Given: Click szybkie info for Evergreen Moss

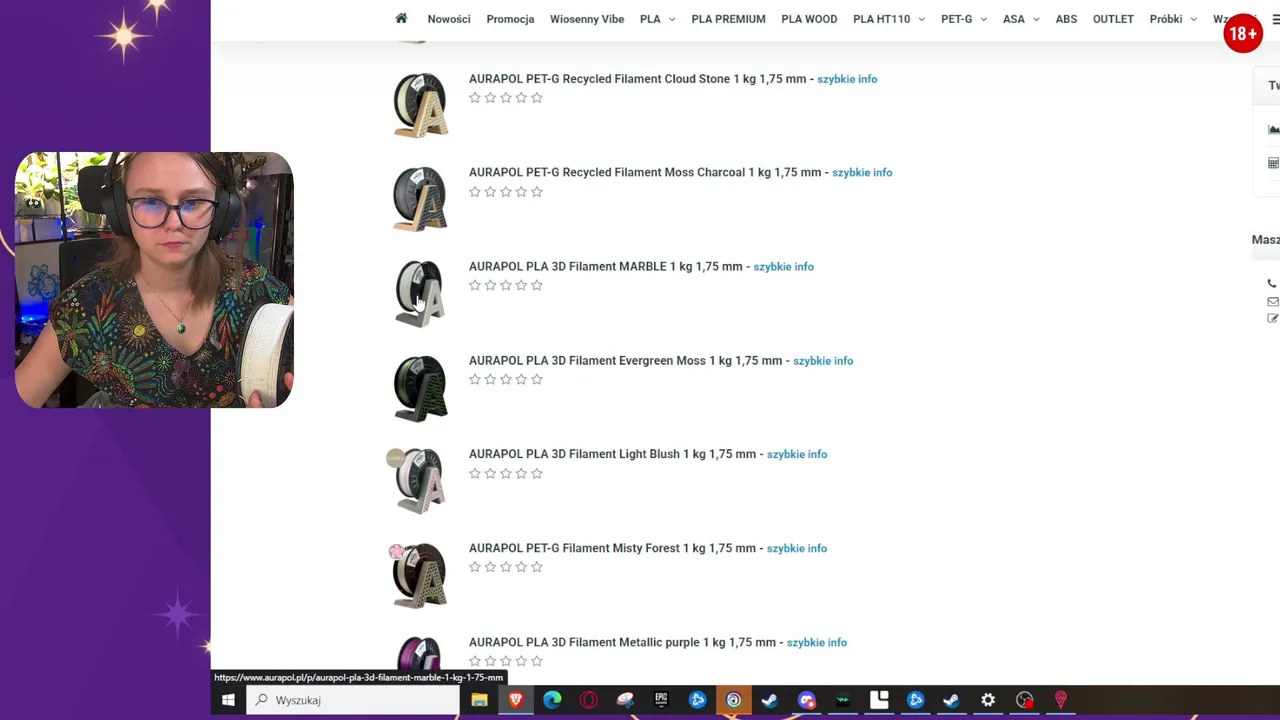Looking at the screenshot, I should (x=823, y=361).
